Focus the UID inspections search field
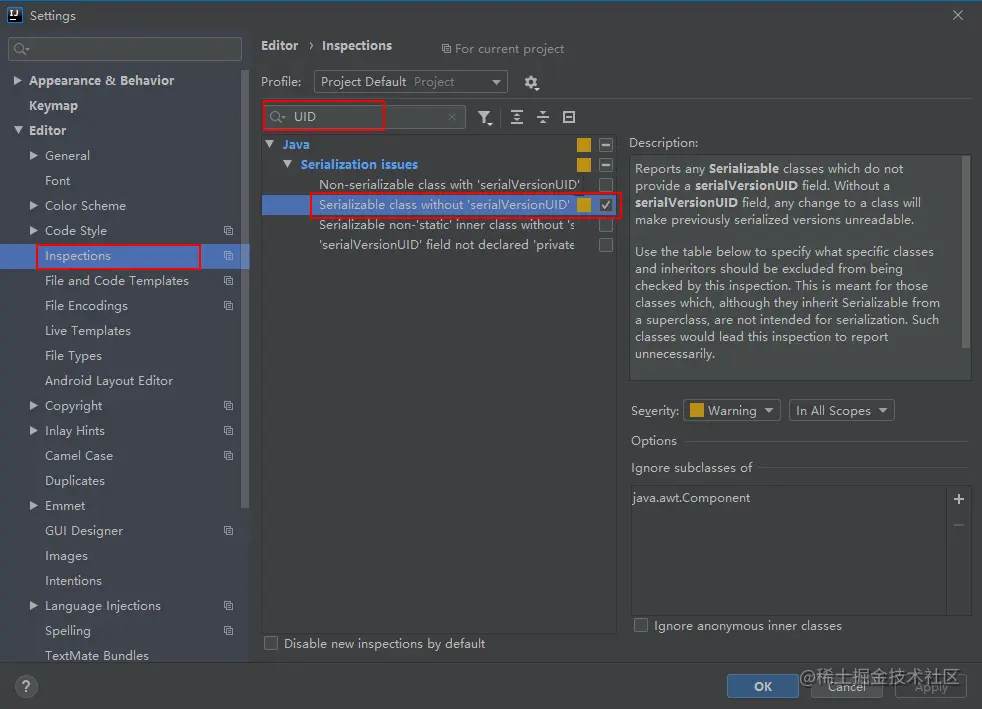This screenshot has width=982, height=709. pyautogui.click(x=364, y=117)
